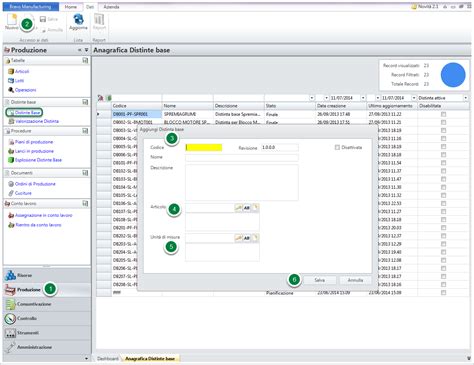Image resolution: width=474 pixels, height=365 pixels.
Task: Click the Lanci in produzione icon
Action: (11, 151)
